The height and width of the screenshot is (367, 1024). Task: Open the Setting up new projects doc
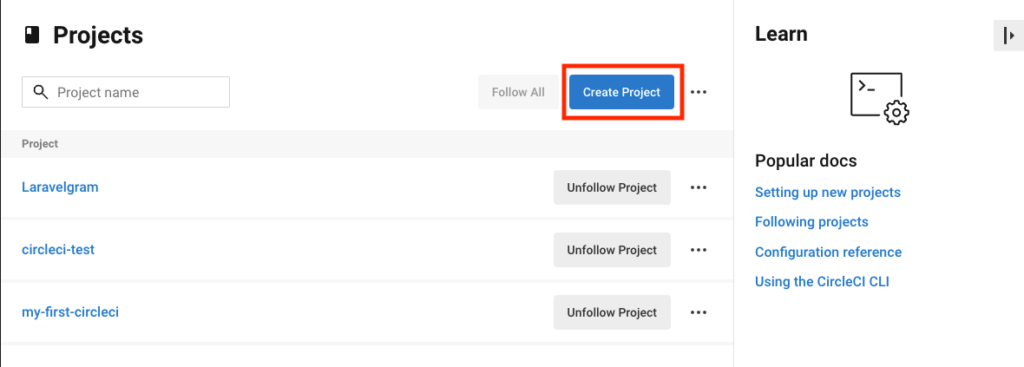(827, 192)
